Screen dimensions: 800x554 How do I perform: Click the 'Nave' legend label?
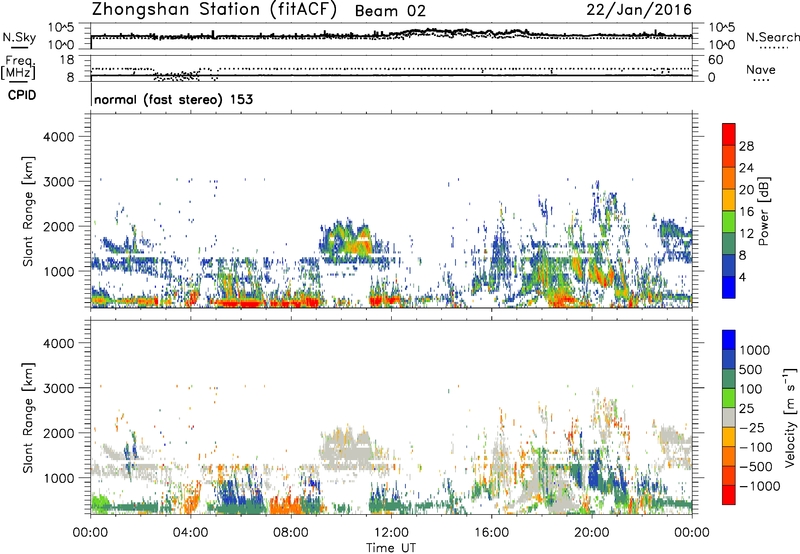(761, 69)
